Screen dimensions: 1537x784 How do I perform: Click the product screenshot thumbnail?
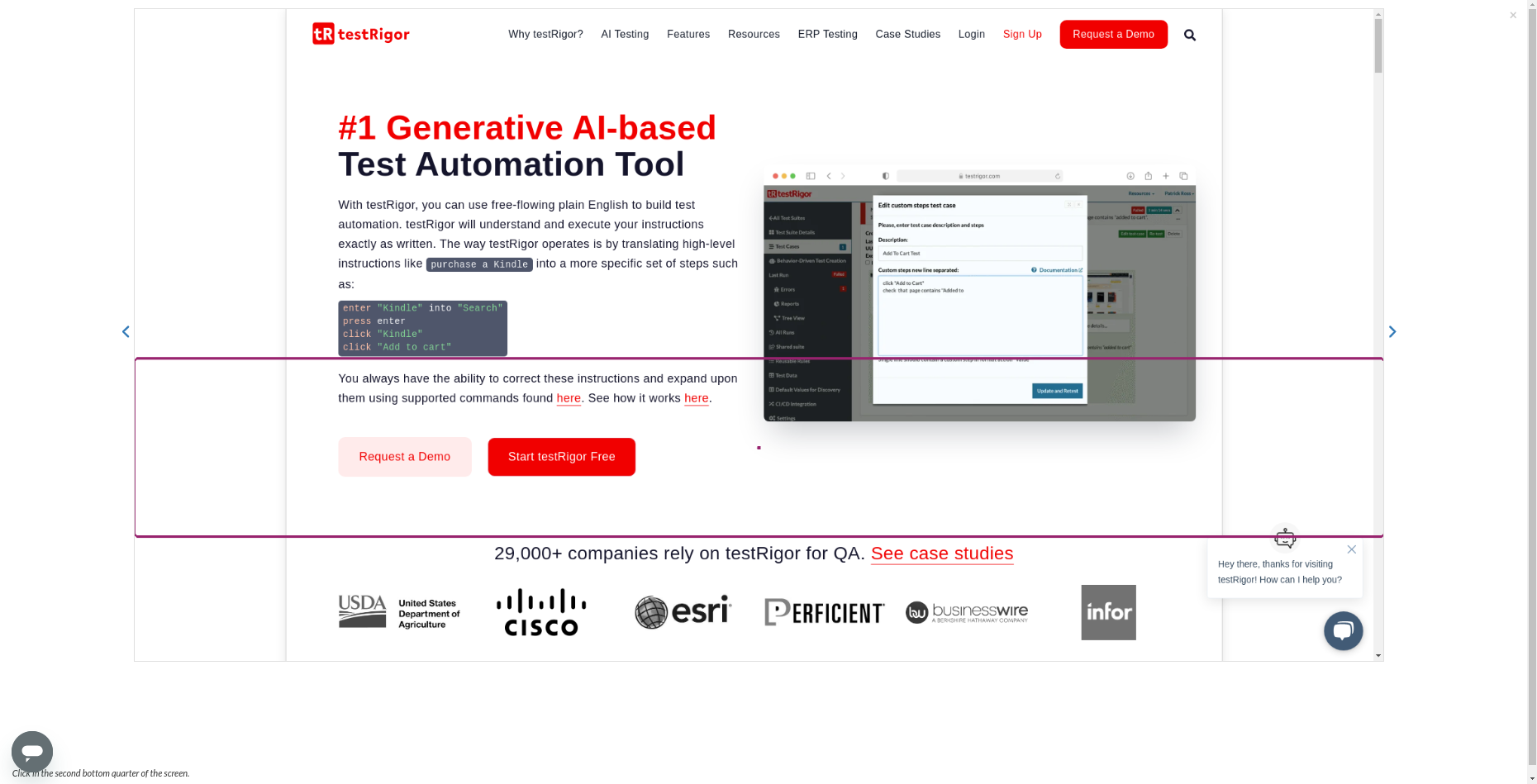click(x=979, y=293)
